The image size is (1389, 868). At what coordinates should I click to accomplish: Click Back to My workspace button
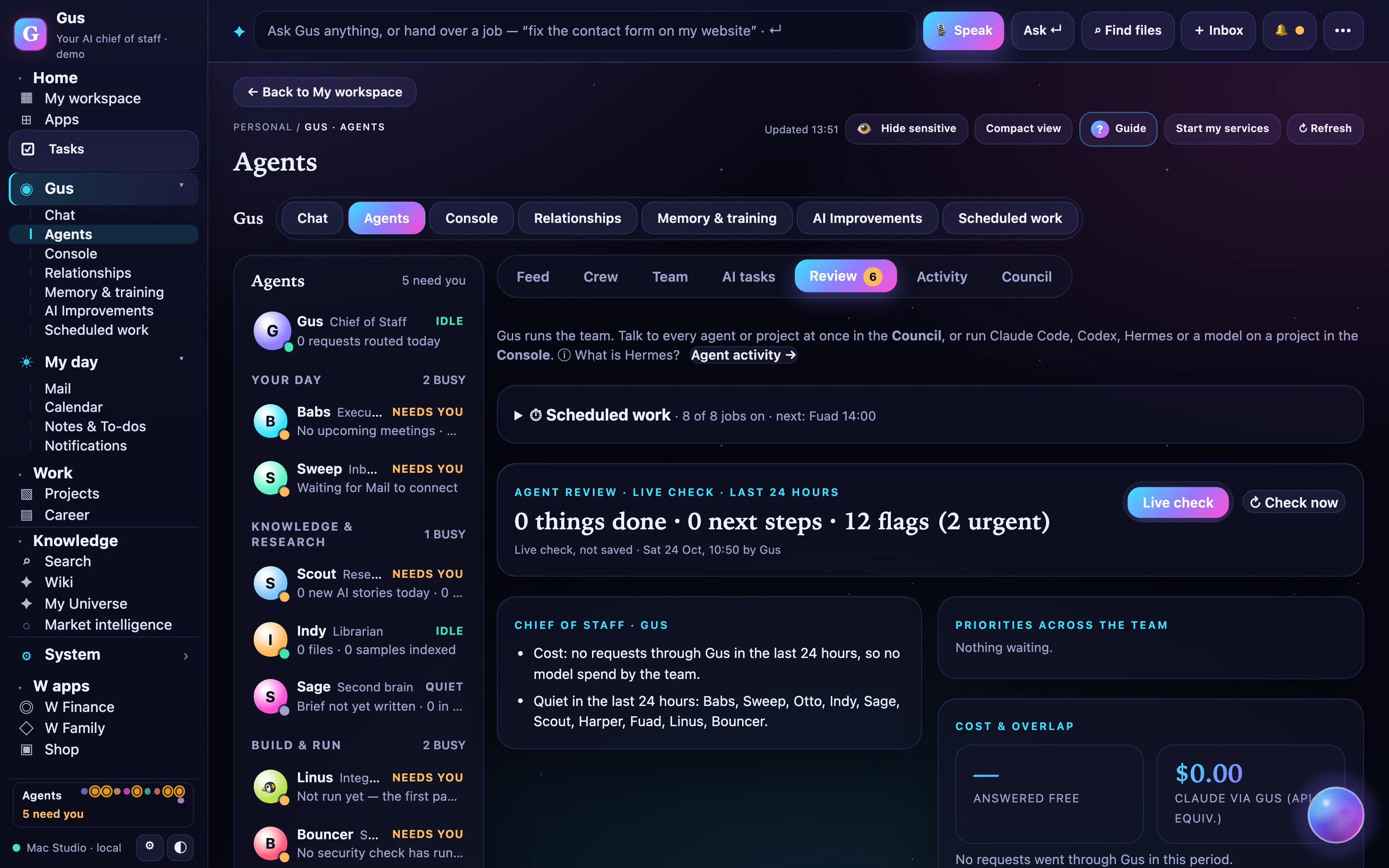325,92
